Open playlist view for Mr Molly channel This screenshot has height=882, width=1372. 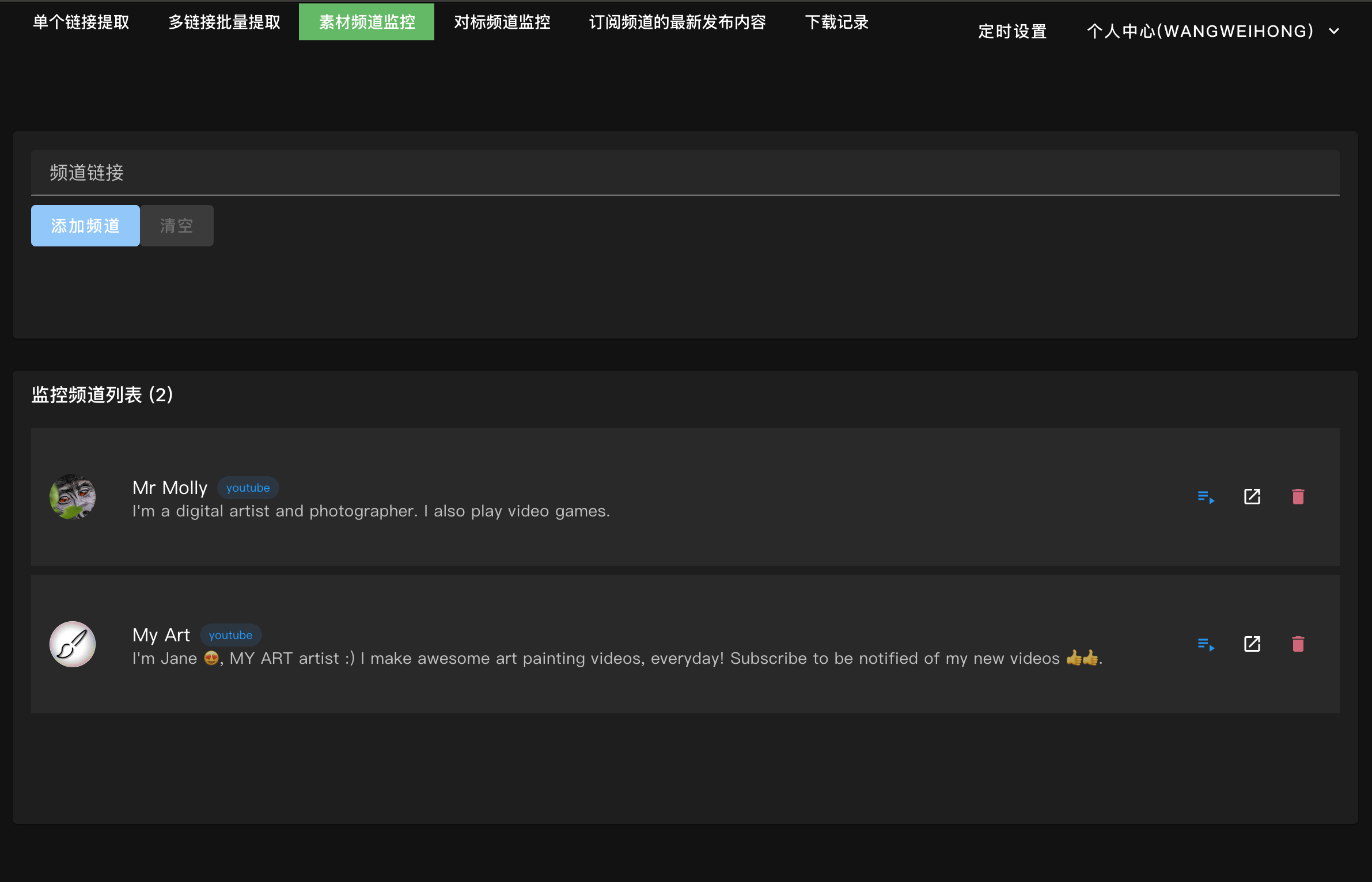pyautogui.click(x=1206, y=497)
